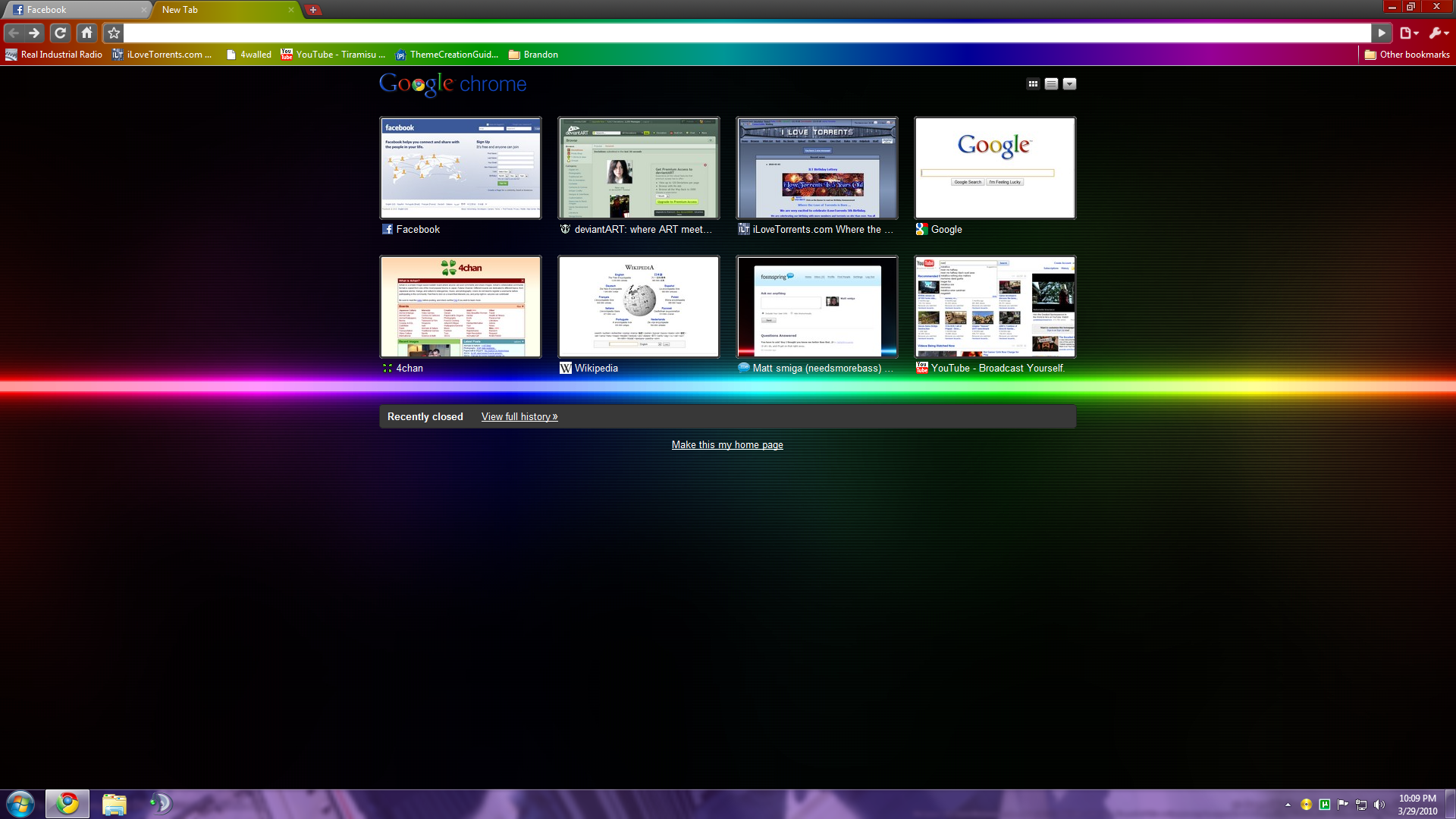Close the New Tab tab
Screen dimensions: 1456x819
(x=291, y=10)
